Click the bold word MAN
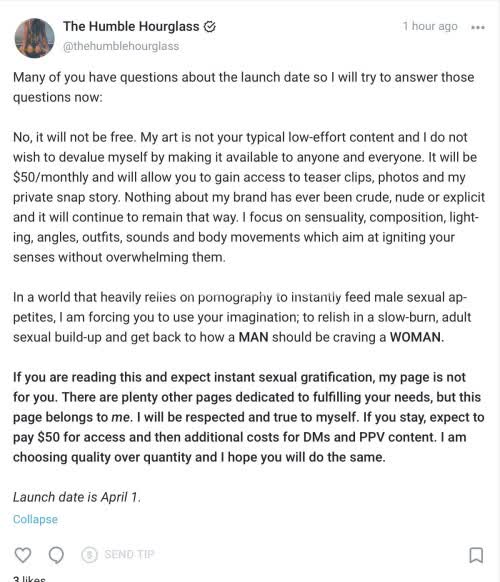 click(253, 337)
